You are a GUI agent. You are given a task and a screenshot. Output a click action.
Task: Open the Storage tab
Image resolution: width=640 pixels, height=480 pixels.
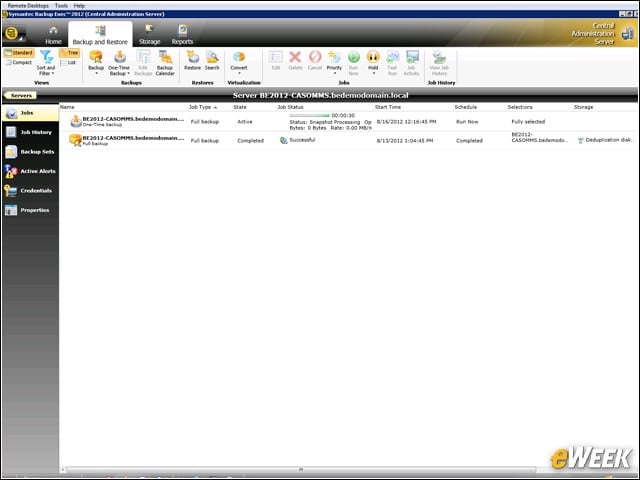(x=149, y=35)
